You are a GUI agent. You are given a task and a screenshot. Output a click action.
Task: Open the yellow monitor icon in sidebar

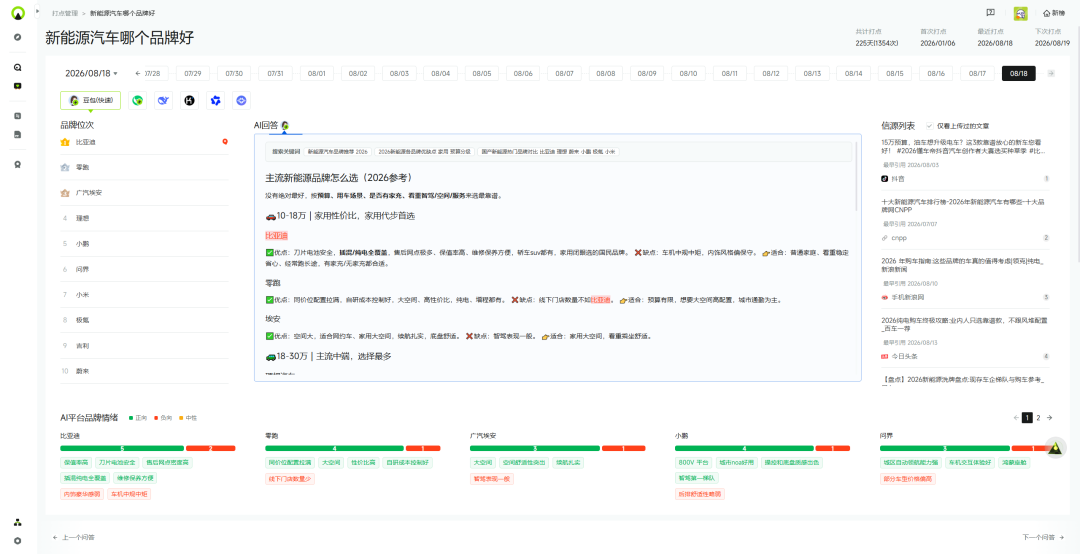[18, 86]
